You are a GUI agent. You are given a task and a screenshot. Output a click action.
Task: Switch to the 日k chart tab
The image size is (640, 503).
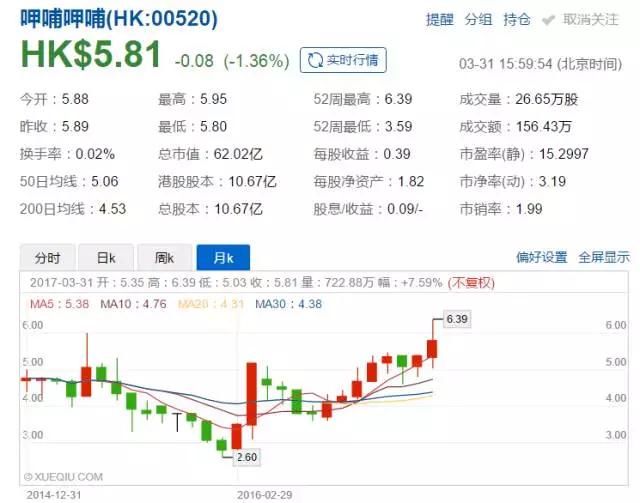[x=106, y=258]
